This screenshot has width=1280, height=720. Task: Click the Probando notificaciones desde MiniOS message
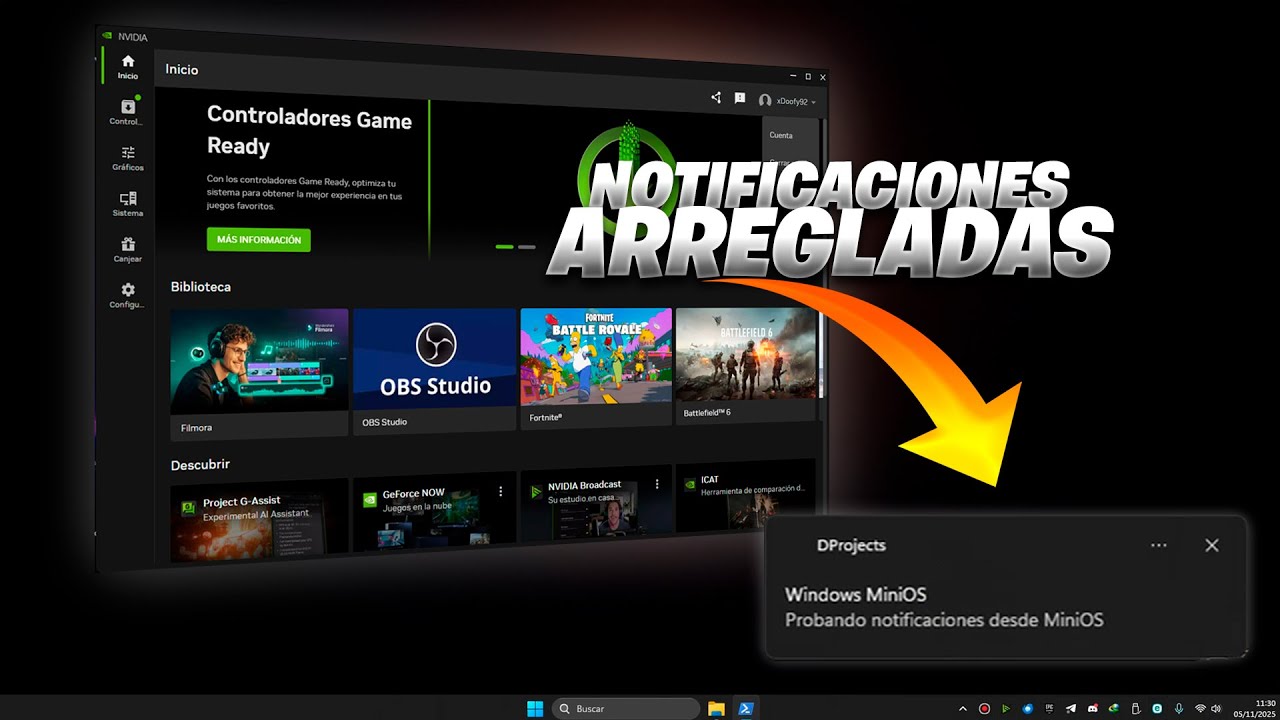click(x=944, y=620)
